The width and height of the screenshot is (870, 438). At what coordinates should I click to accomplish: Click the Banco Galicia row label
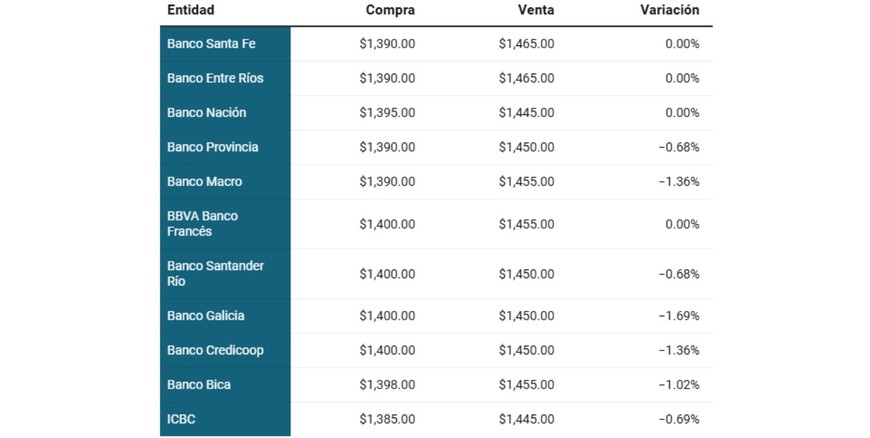[206, 316]
